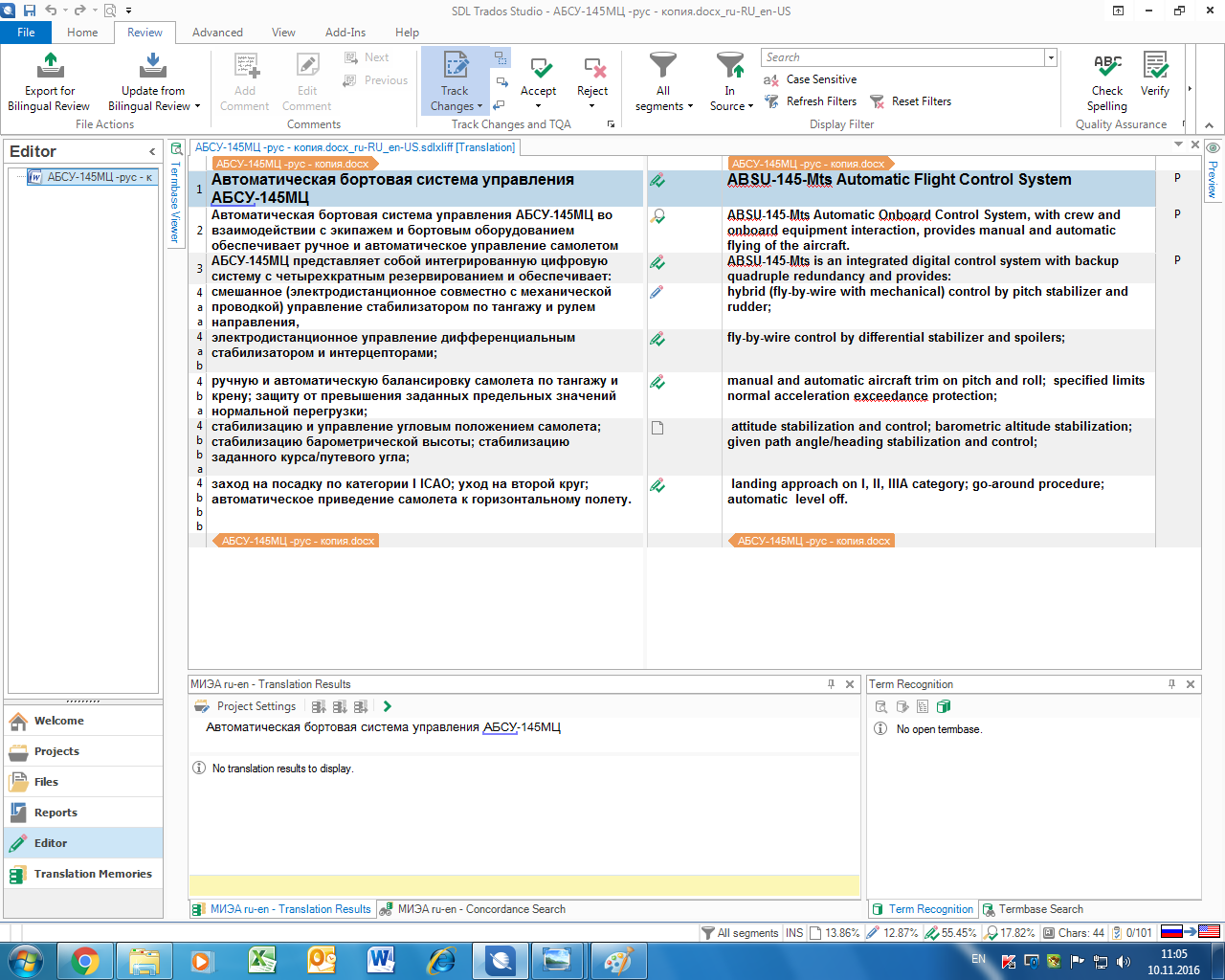Open Excel from the taskbar
Image resolution: width=1225 pixels, height=980 pixels.
pyautogui.click(x=261, y=960)
